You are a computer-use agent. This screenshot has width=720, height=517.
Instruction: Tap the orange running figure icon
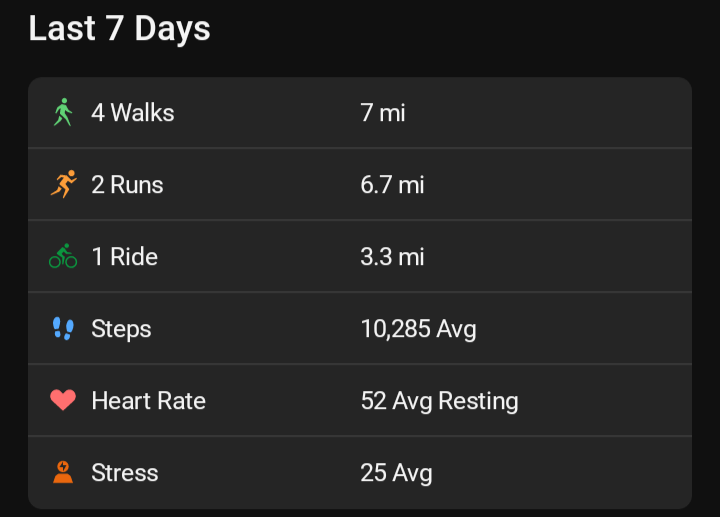coord(63,184)
